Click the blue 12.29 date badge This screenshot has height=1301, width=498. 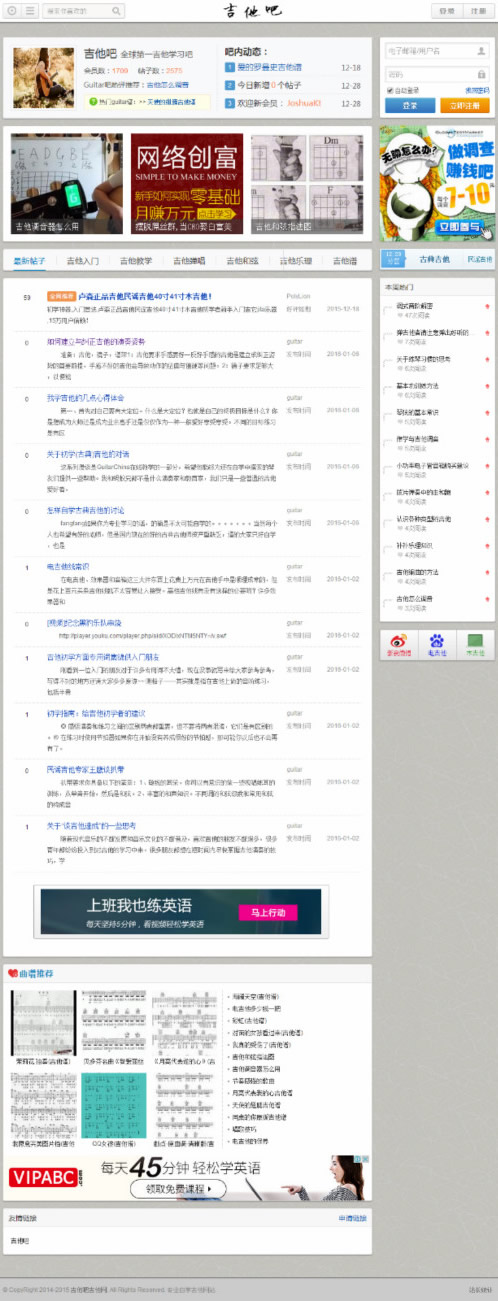click(393, 259)
